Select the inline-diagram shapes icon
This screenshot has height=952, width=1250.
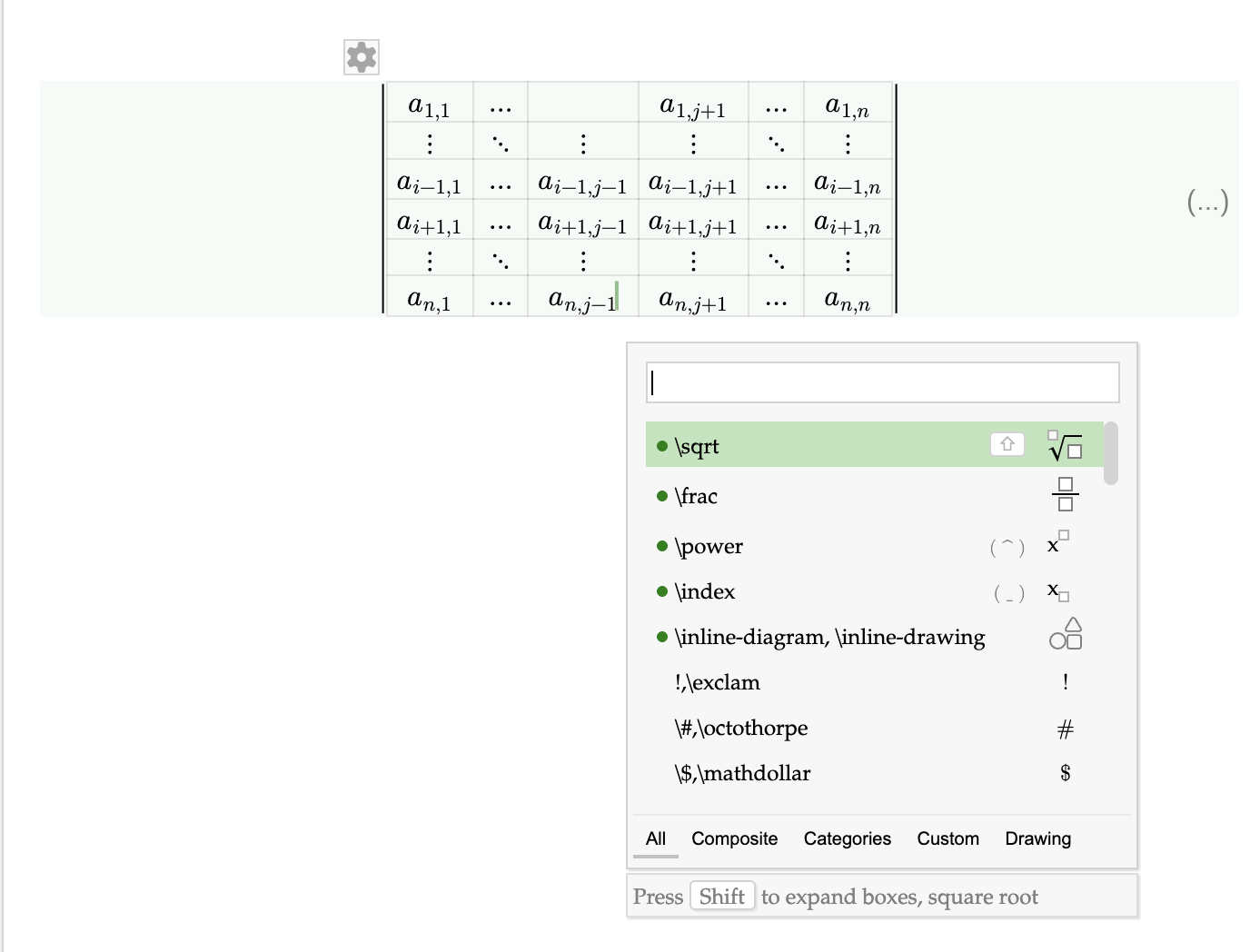(1066, 634)
